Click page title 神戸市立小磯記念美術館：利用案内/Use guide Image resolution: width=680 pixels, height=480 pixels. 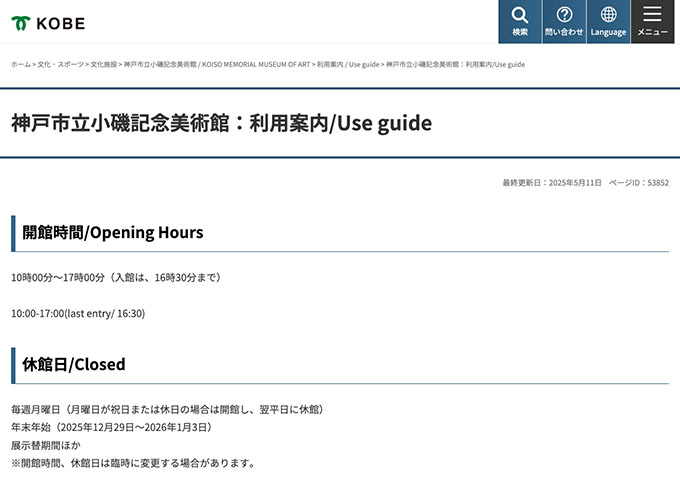[x=222, y=123]
